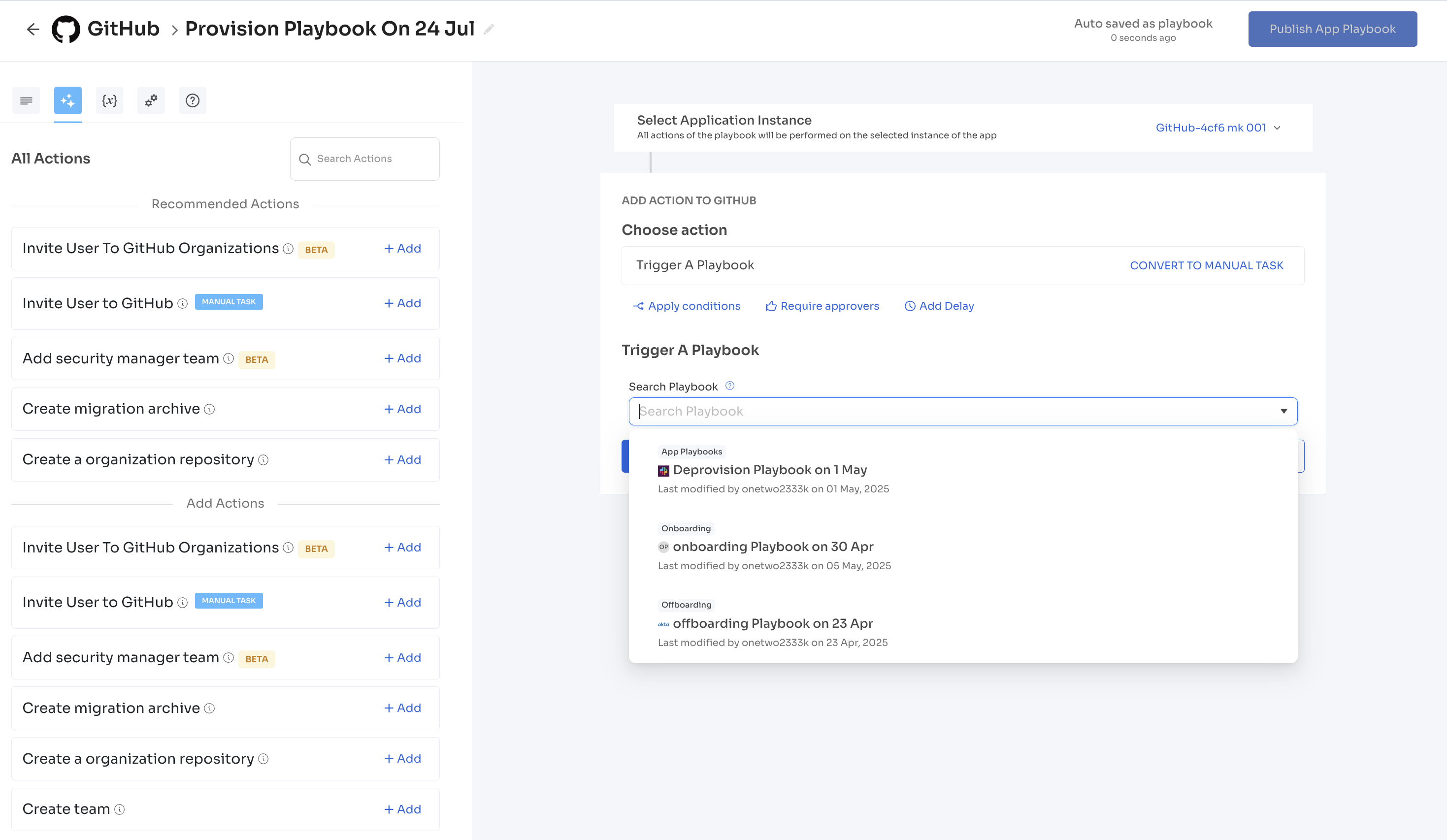Select the sparkle actions tab icon
Screen dimensions: 1447x840
[68, 100]
